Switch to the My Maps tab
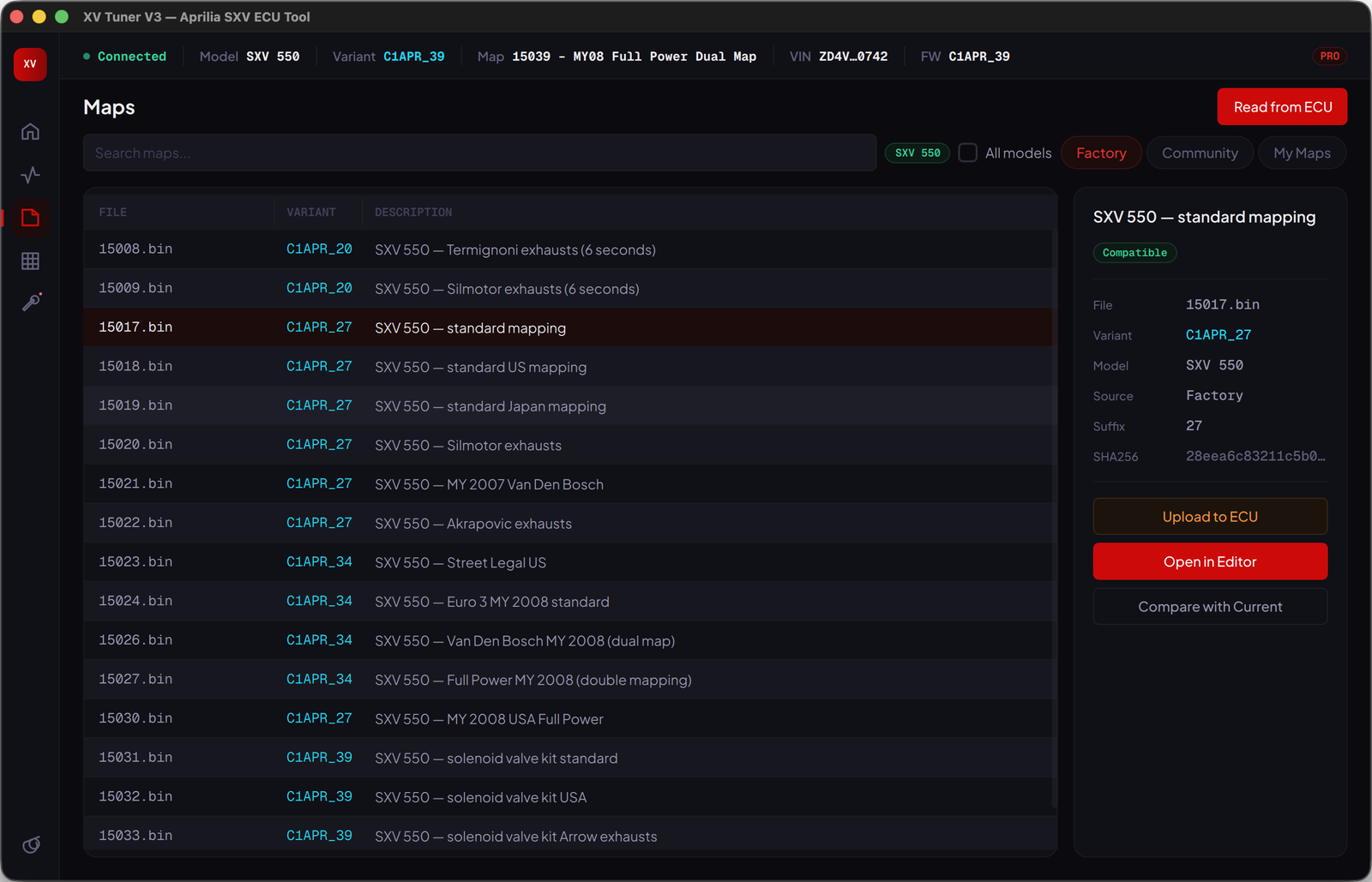This screenshot has width=1372, height=882. 1302,153
